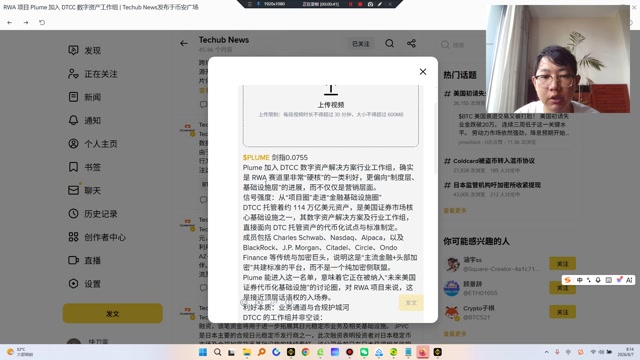Click the 聊天 chat envelope icon
The width and height of the screenshot is (640, 360).
[x=73, y=190]
